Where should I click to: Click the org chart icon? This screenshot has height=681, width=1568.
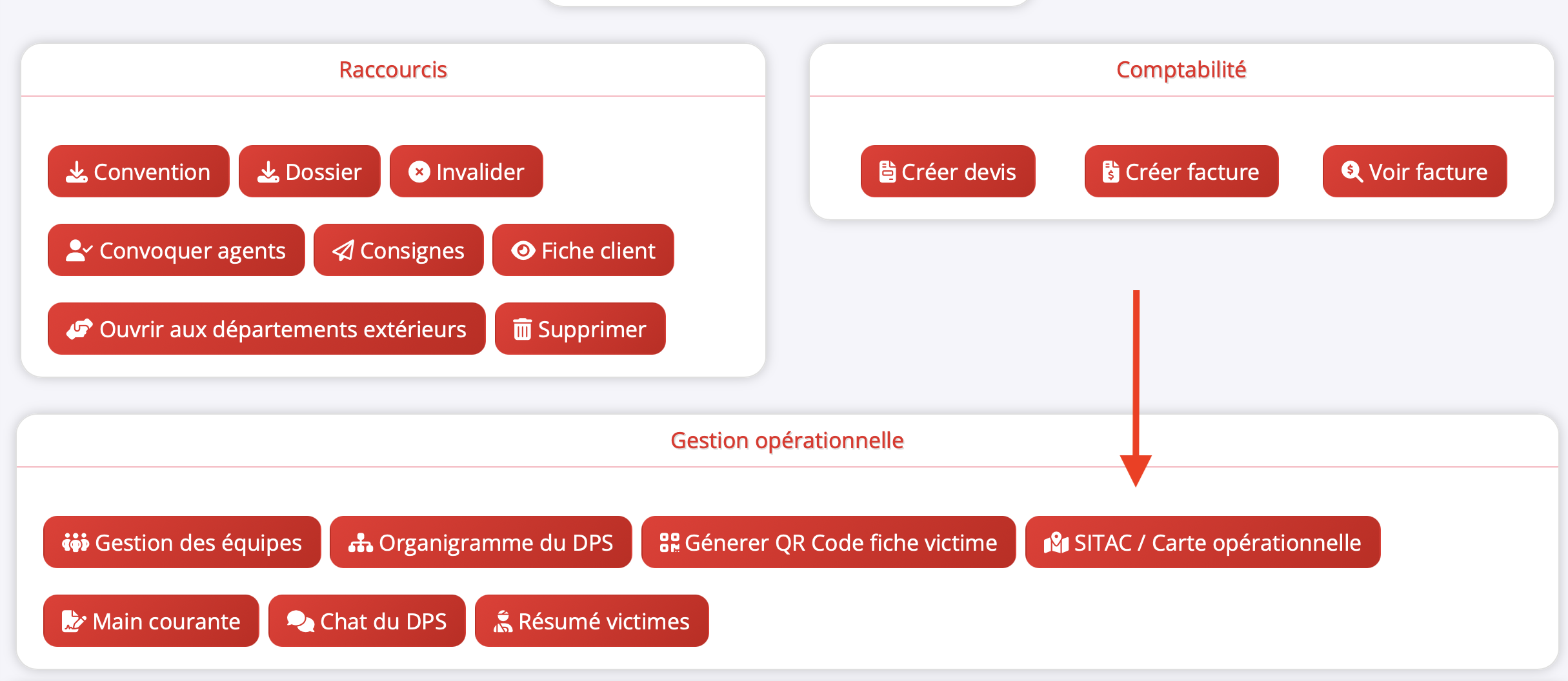pos(361,543)
